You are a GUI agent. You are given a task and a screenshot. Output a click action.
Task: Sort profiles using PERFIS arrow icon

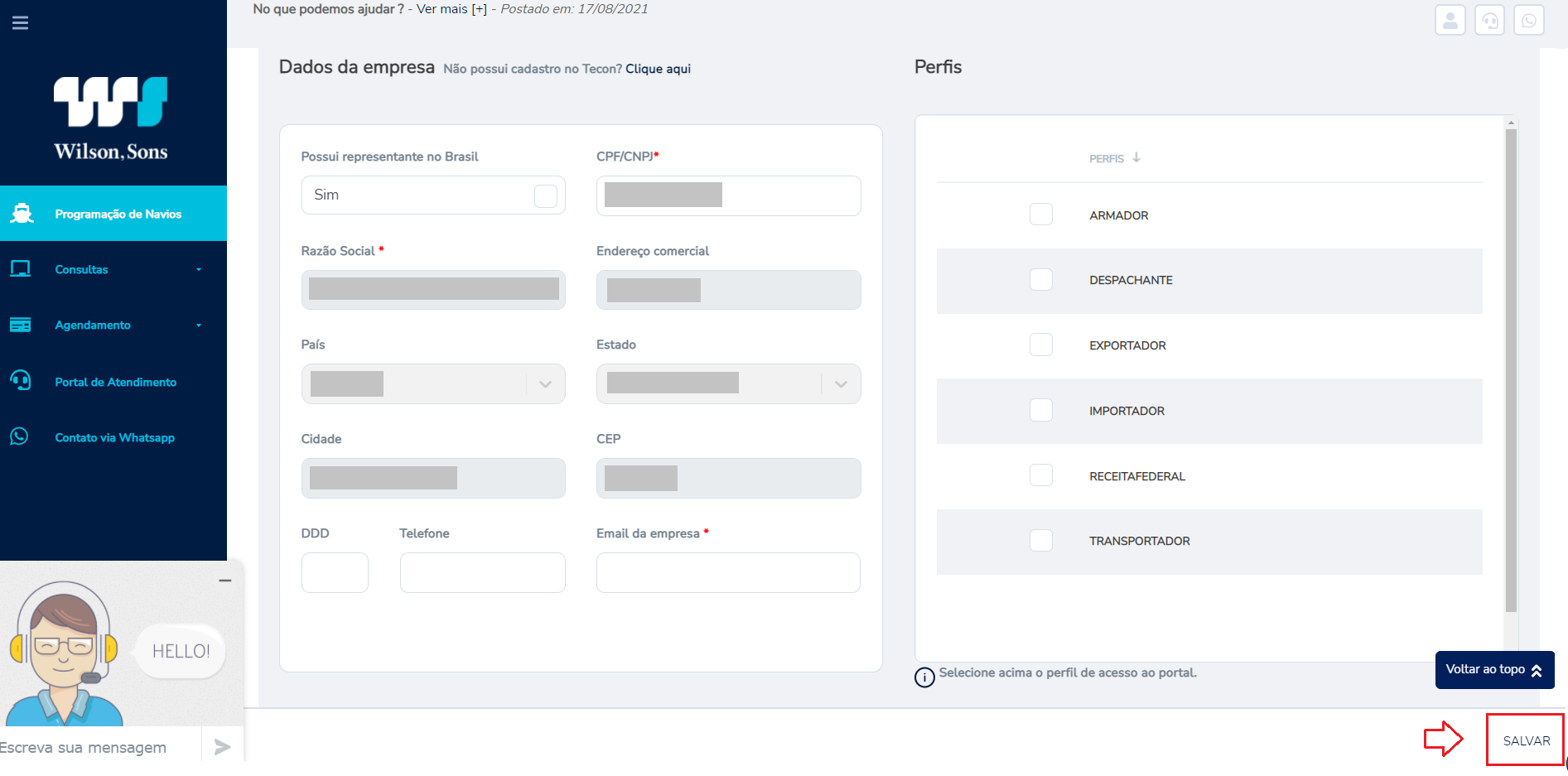click(1136, 157)
